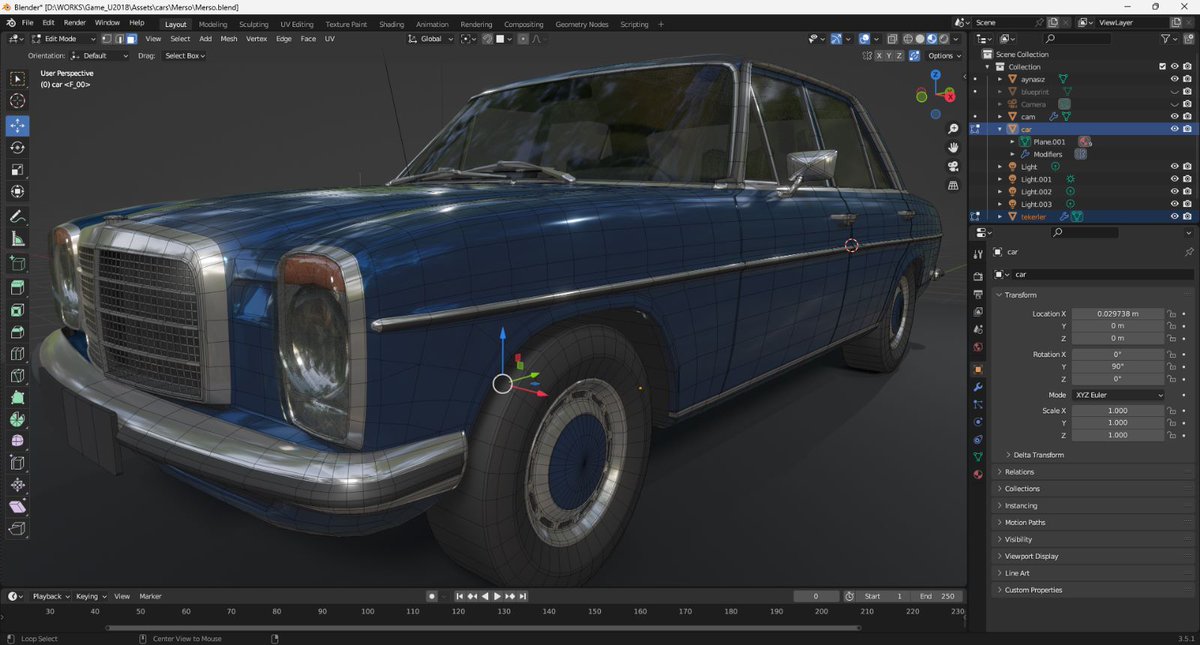
Task: Open the Face menu in viewport header
Action: tap(308, 39)
